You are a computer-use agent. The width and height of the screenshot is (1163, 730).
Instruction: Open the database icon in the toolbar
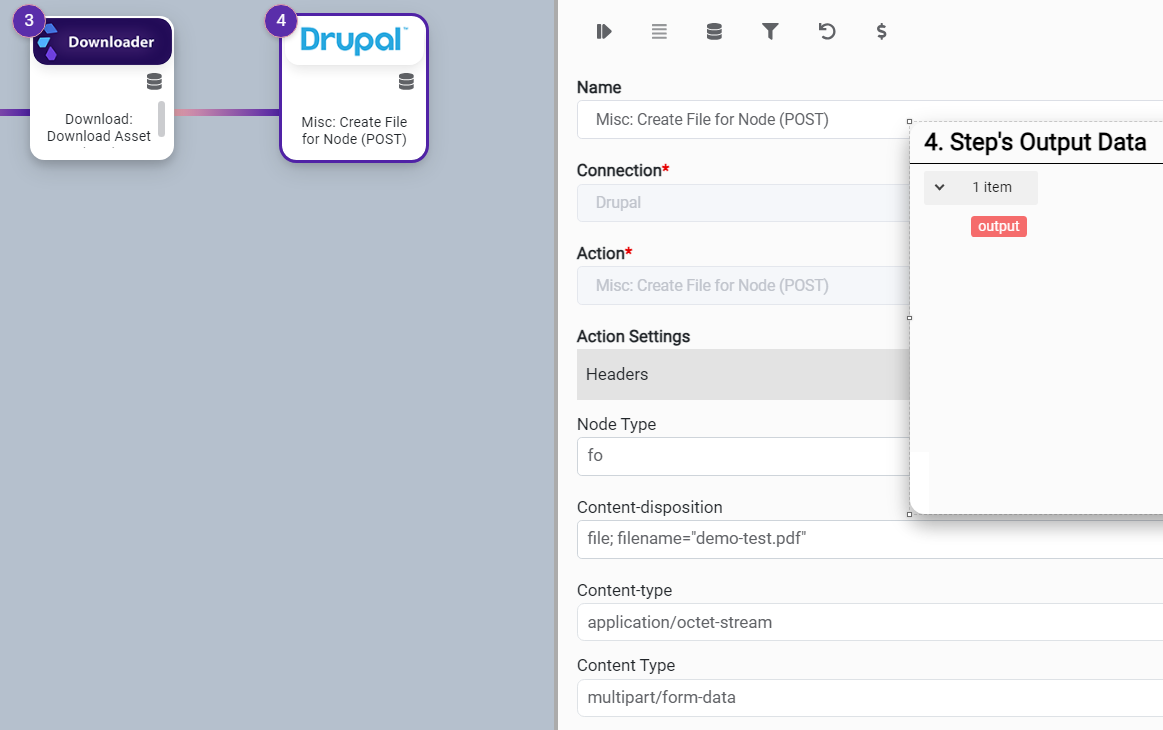[x=714, y=32]
